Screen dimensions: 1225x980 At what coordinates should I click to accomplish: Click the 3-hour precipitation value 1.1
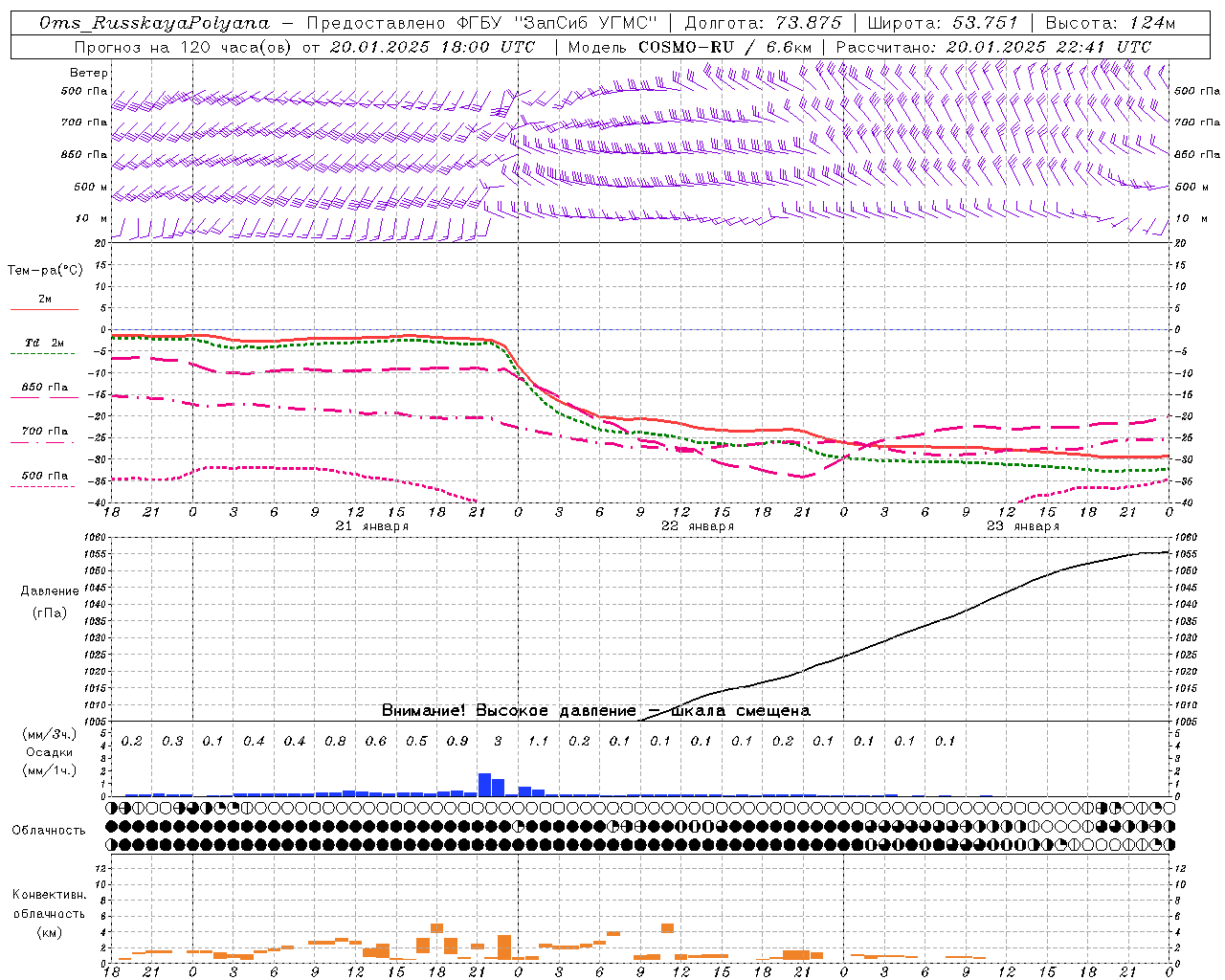click(539, 741)
